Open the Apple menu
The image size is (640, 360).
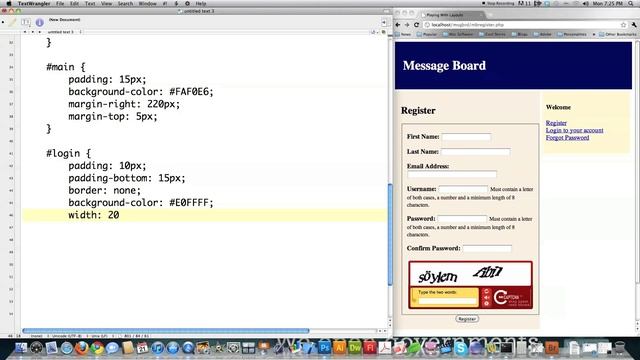(x=9, y=4)
